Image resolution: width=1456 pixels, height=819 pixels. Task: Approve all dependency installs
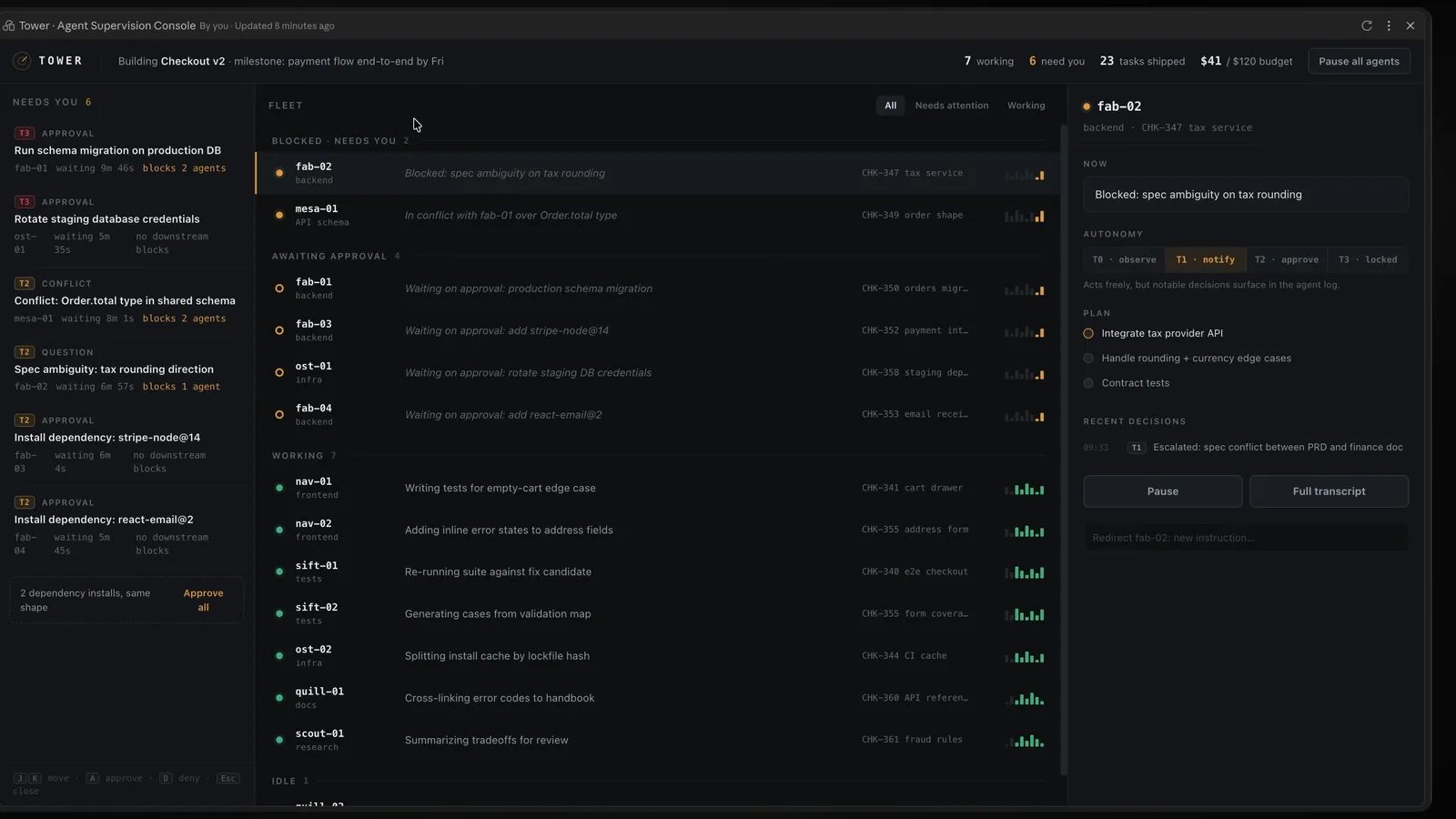(204, 600)
